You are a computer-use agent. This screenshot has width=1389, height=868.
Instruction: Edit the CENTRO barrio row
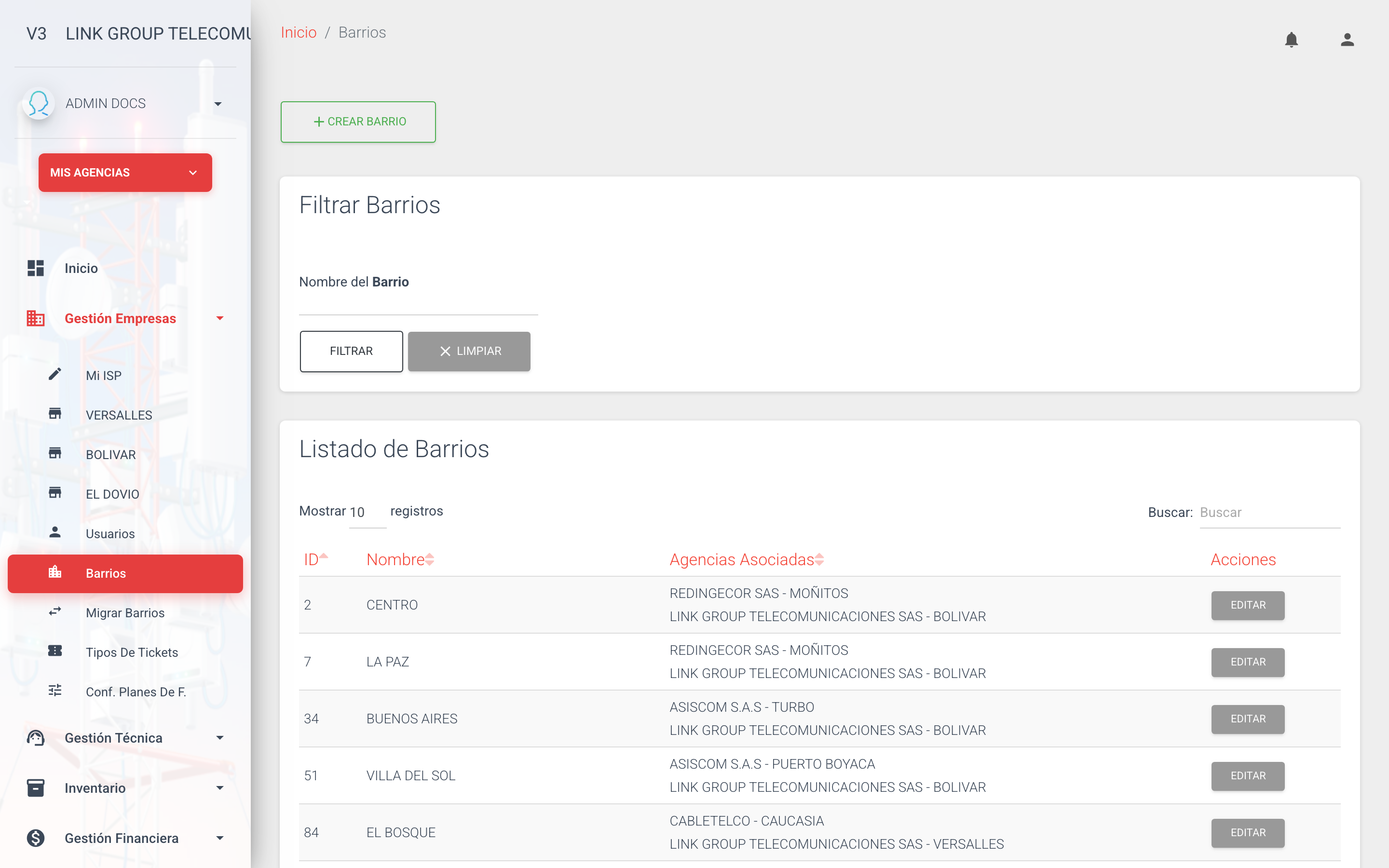(1248, 605)
